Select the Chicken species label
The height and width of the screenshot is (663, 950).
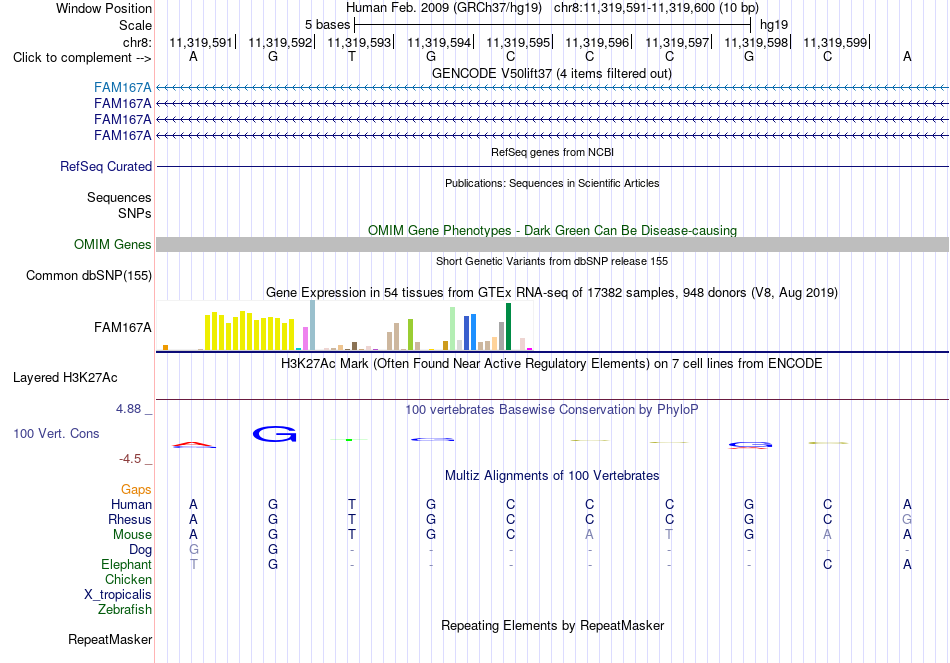click(x=128, y=579)
